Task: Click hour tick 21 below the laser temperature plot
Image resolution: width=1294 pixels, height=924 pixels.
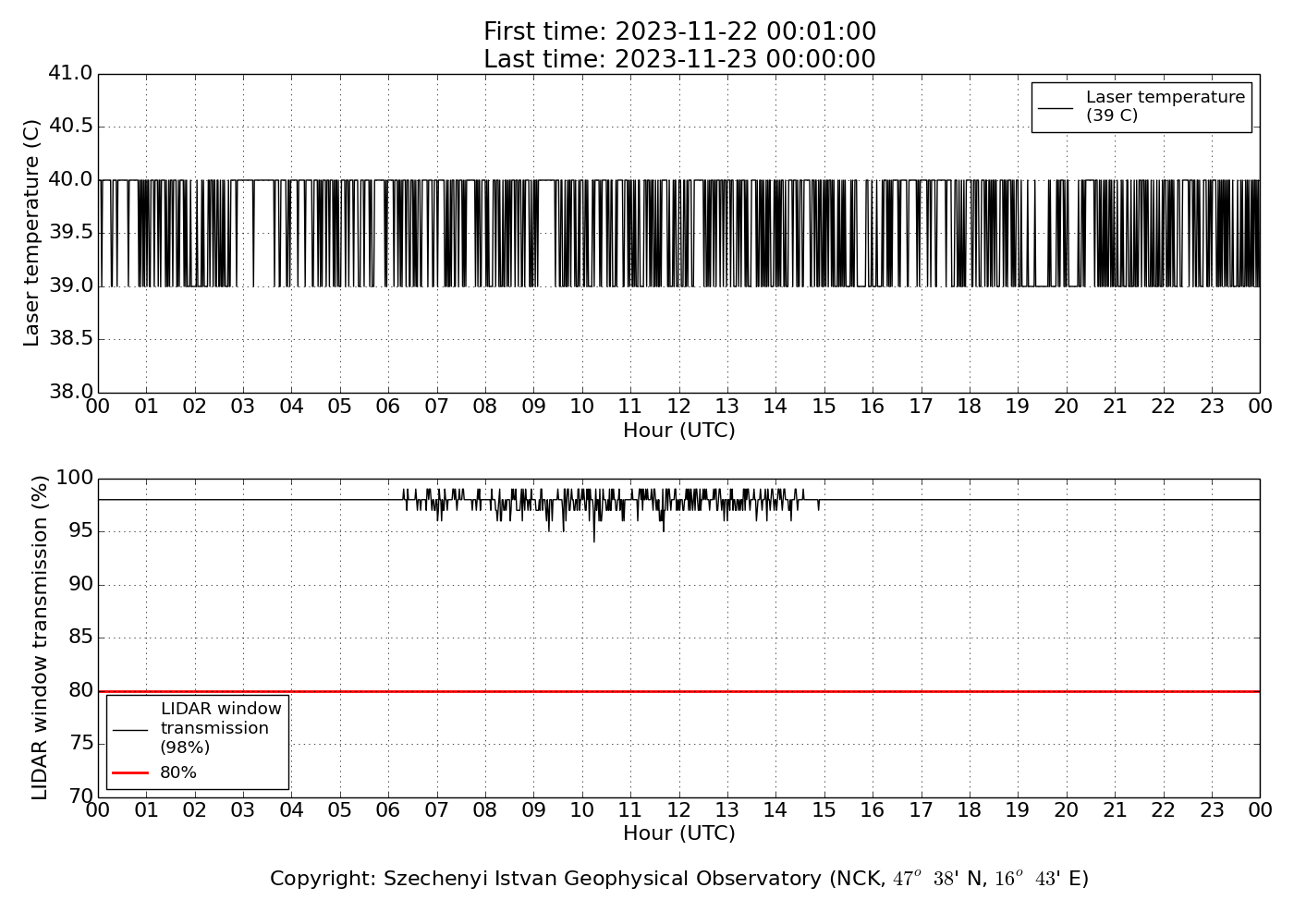Action: (1115, 407)
